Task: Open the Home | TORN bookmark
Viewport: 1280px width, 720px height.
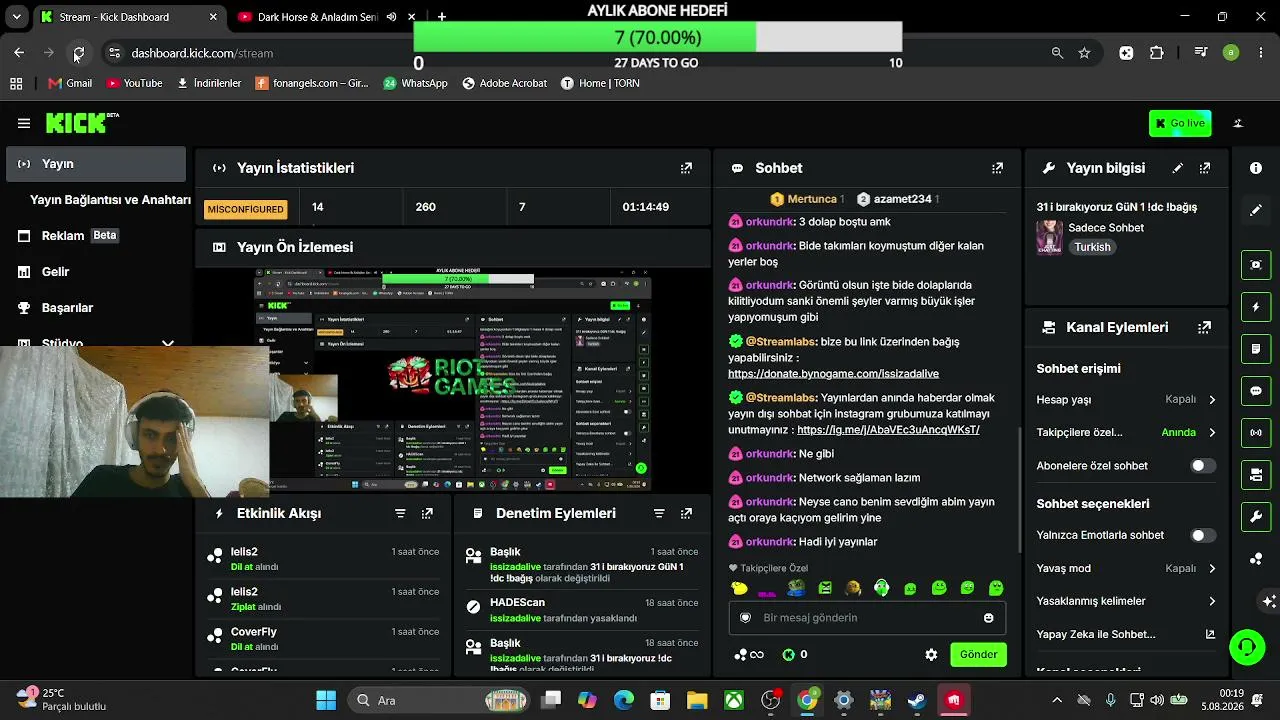Action: [600, 83]
